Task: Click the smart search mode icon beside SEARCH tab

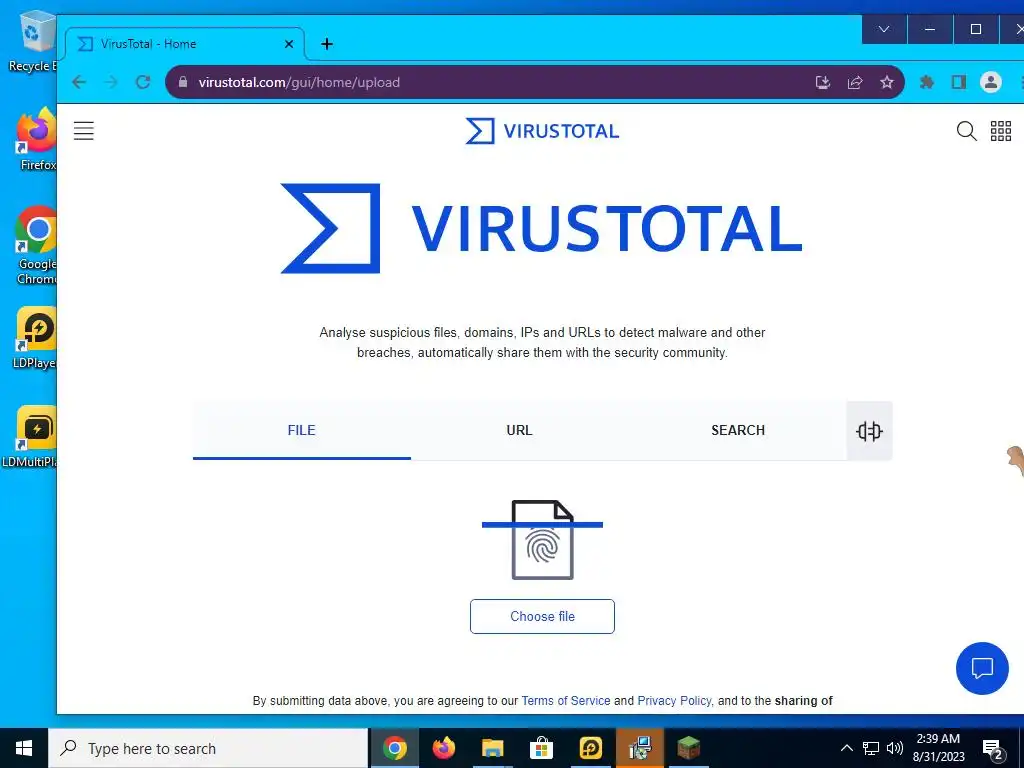Action: 869,431
